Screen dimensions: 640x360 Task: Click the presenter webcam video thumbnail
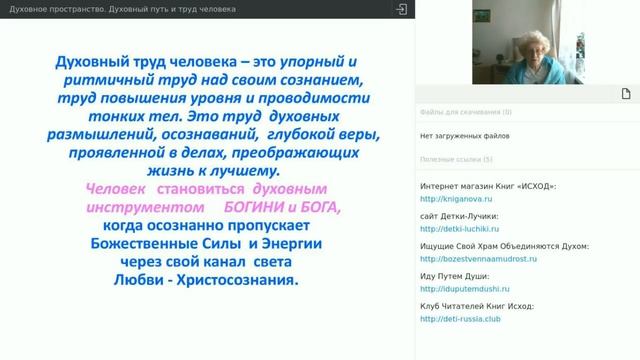click(528, 42)
